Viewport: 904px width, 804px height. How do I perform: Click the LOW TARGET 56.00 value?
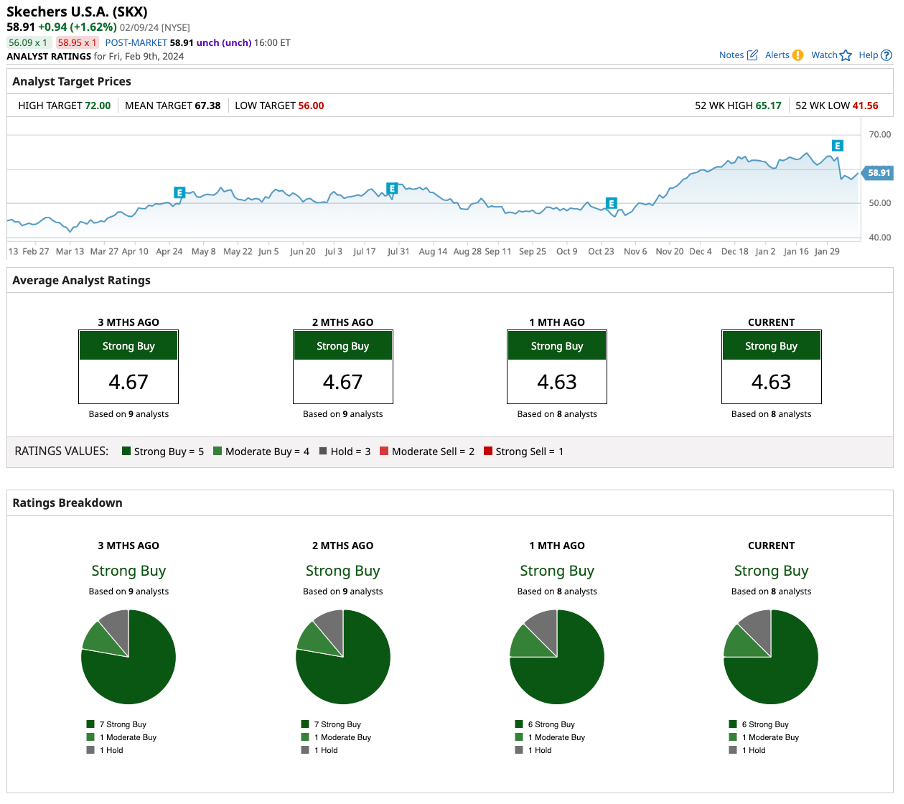click(311, 105)
